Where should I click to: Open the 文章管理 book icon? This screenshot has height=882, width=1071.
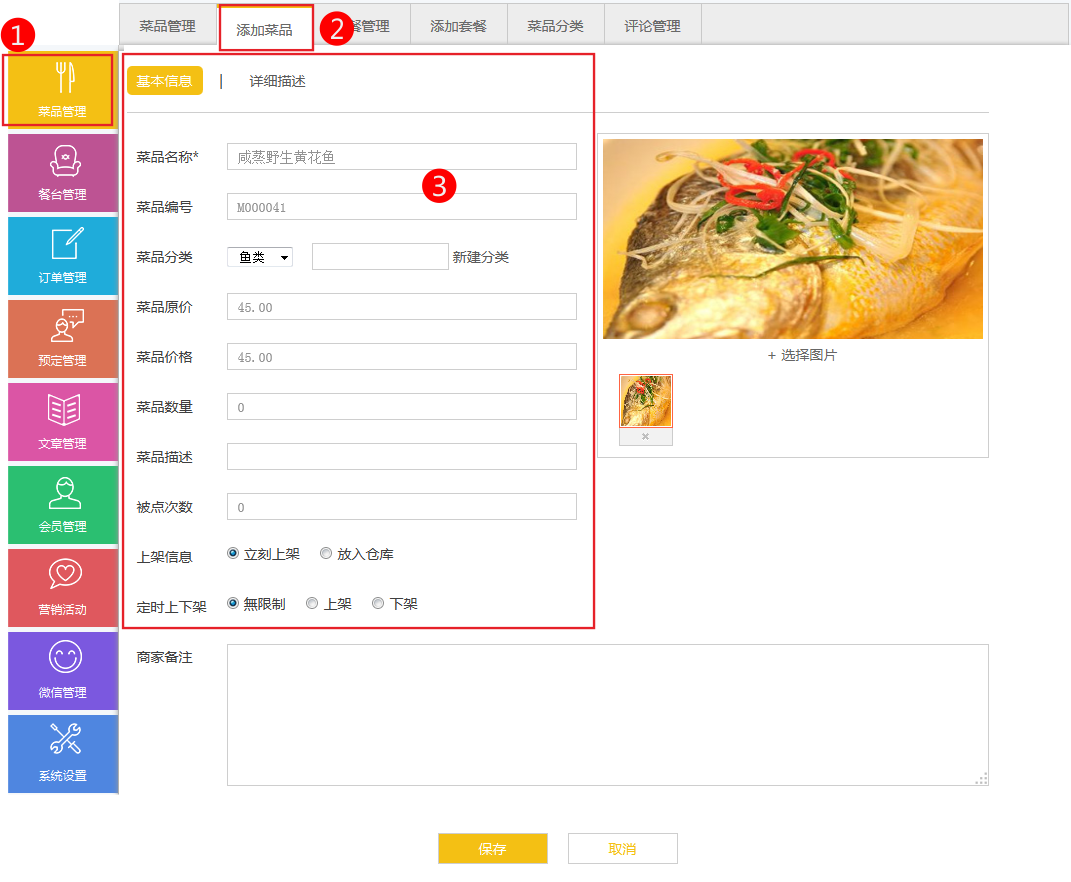click(63, 411)
